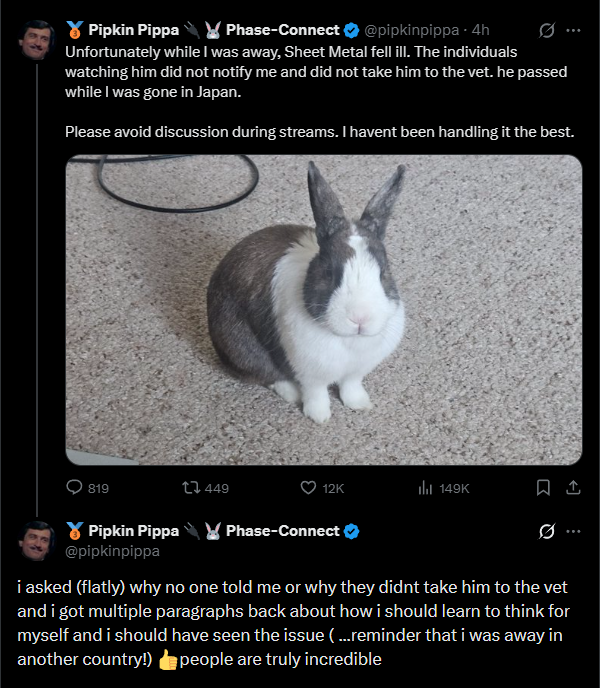
Task: Click the reply text about the vet
Action: [293, 623]
